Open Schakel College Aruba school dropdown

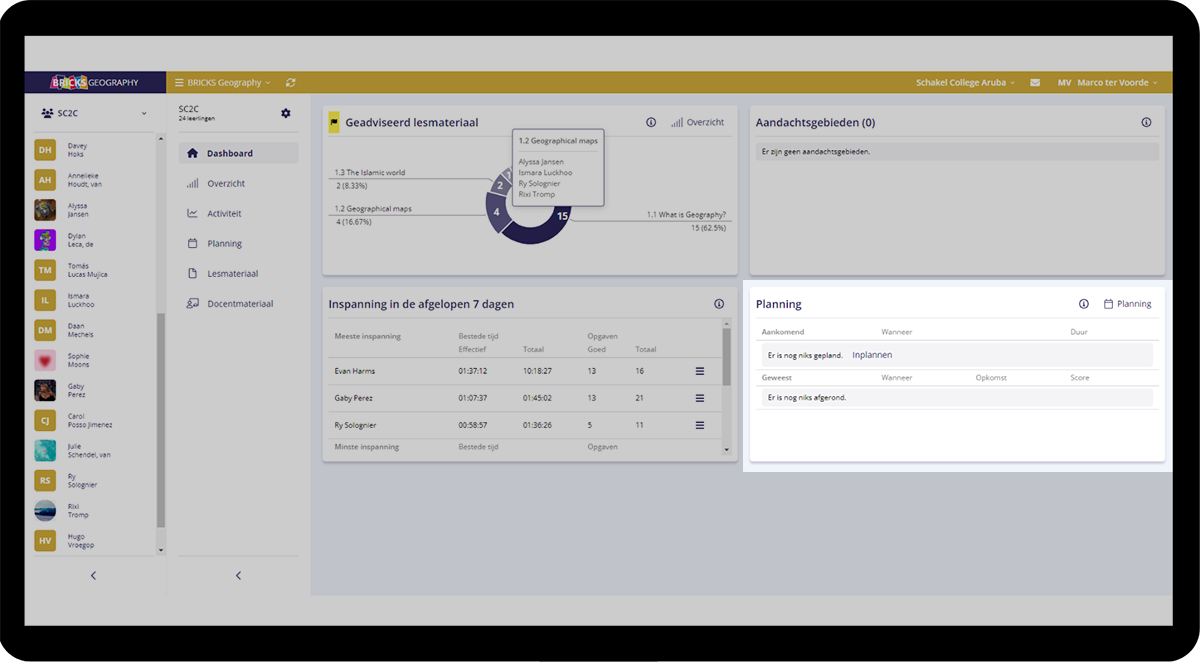point(965,83)
